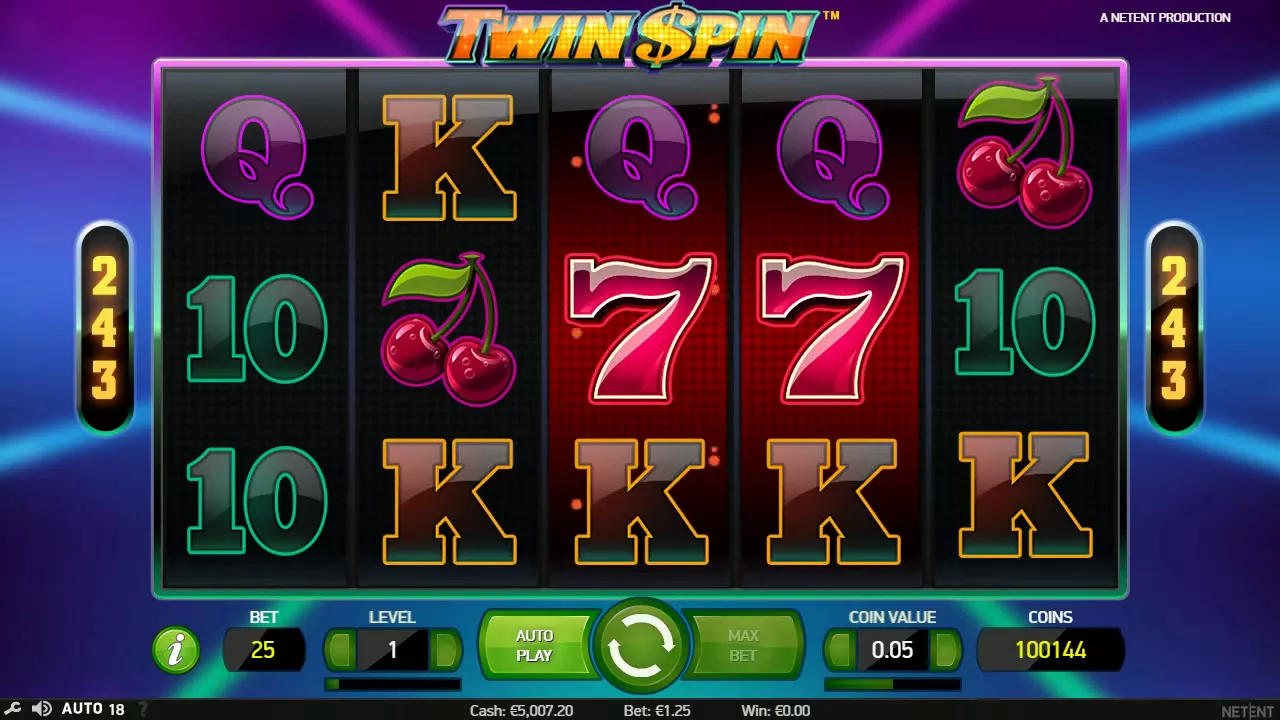The image size is (1280, 720).
Task: Click the left 243 ways indicator
Action: [x=105, y=329]
